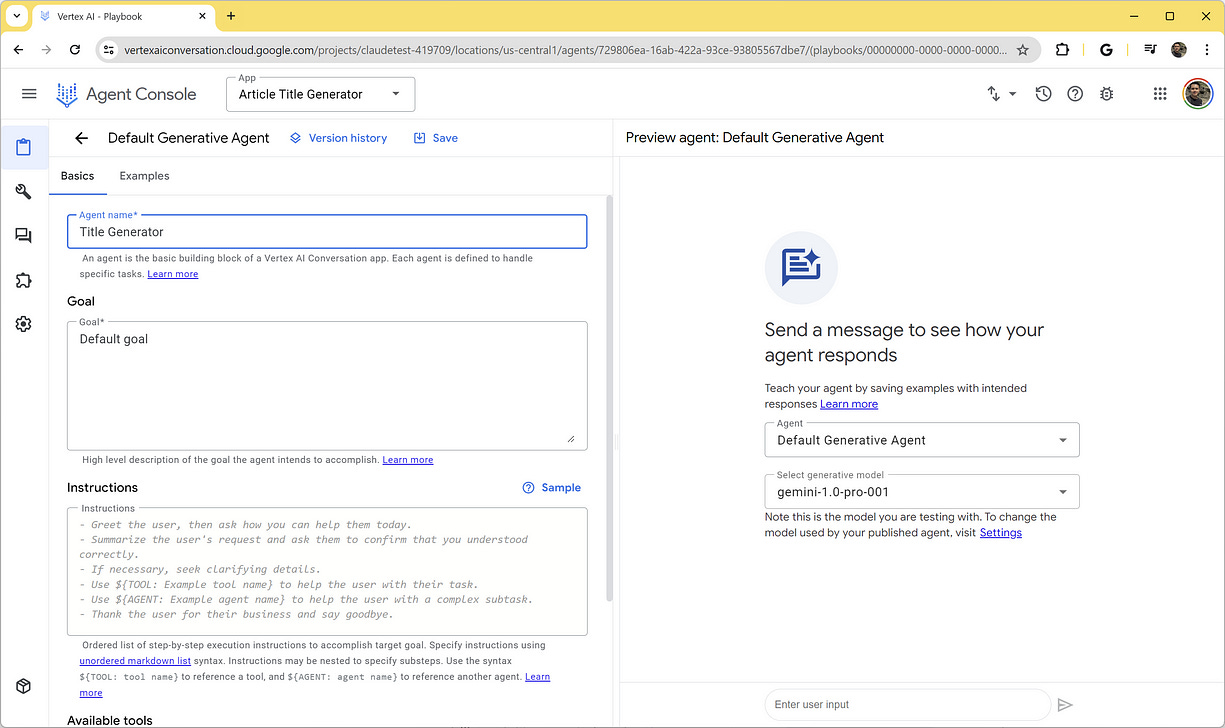Image resolution: width=1225 pixels, height=728 pixels.
Task: Open the Google apps grid
Action: point(1160,93)
